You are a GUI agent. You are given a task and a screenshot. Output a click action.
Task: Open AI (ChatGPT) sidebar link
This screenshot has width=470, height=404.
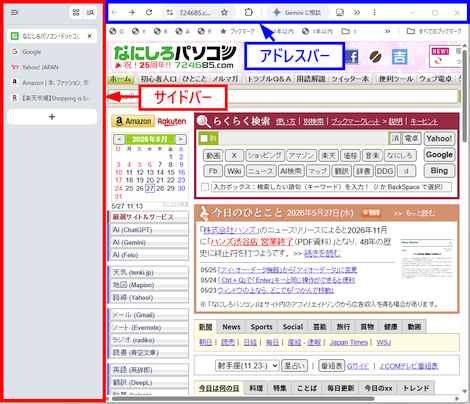click(x=149, y=230)
